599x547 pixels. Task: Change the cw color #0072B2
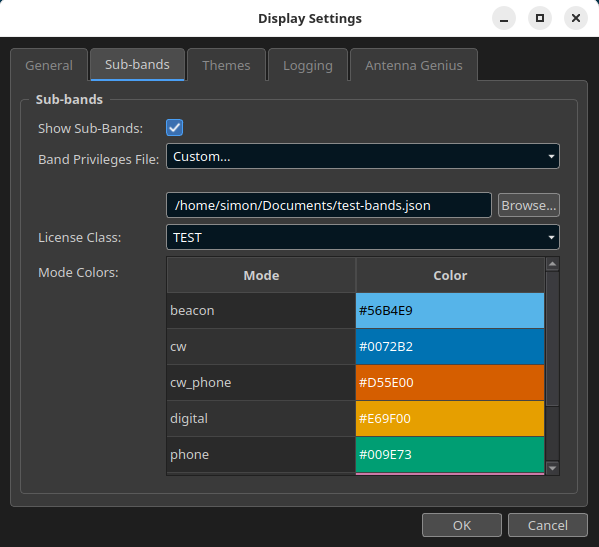click(x=450, y=346)
